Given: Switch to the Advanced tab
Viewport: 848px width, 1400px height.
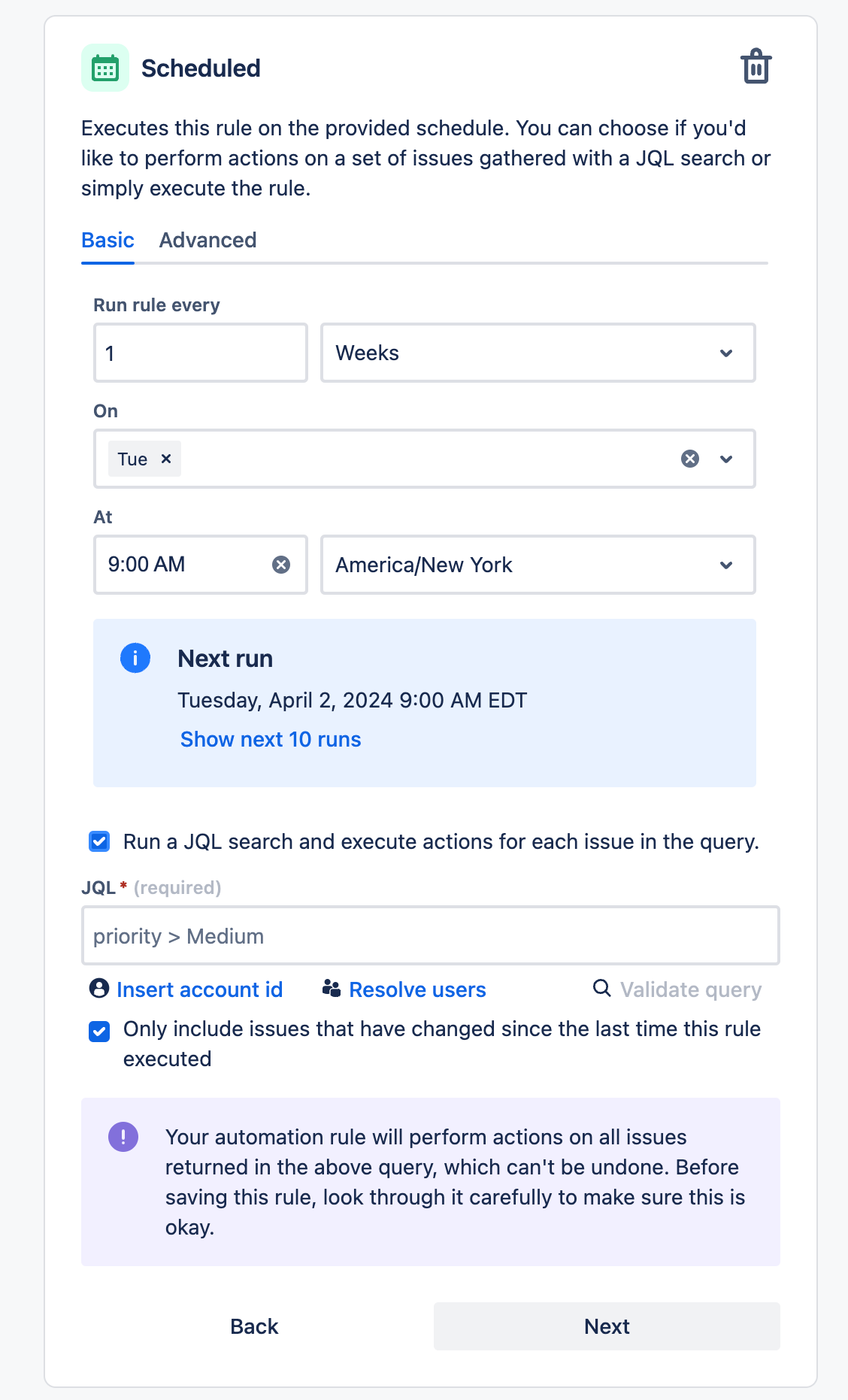Looking at the screenshot, I should point(208,240).
